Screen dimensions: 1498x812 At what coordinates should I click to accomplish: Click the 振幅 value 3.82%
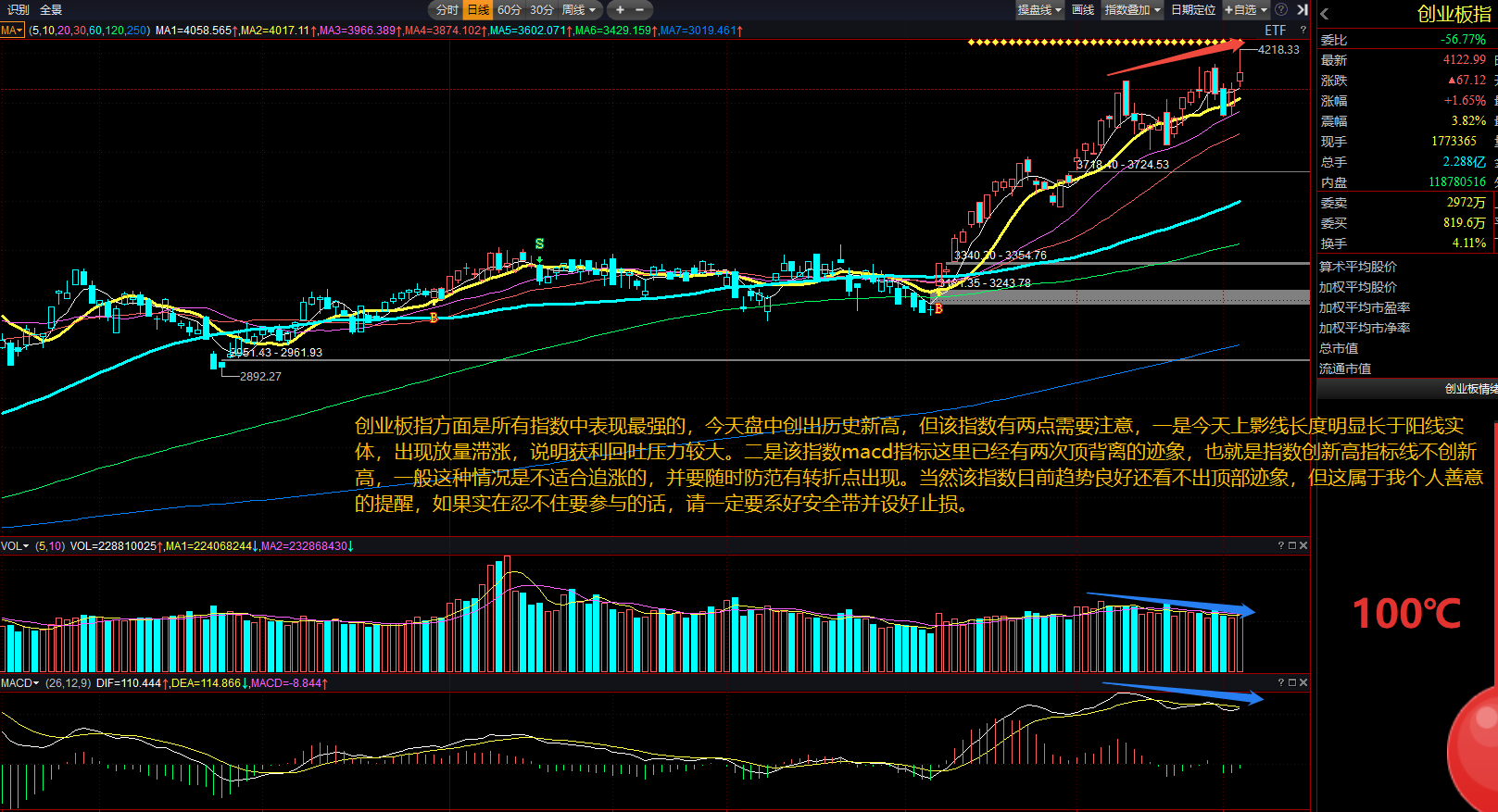pos(1468,121)
